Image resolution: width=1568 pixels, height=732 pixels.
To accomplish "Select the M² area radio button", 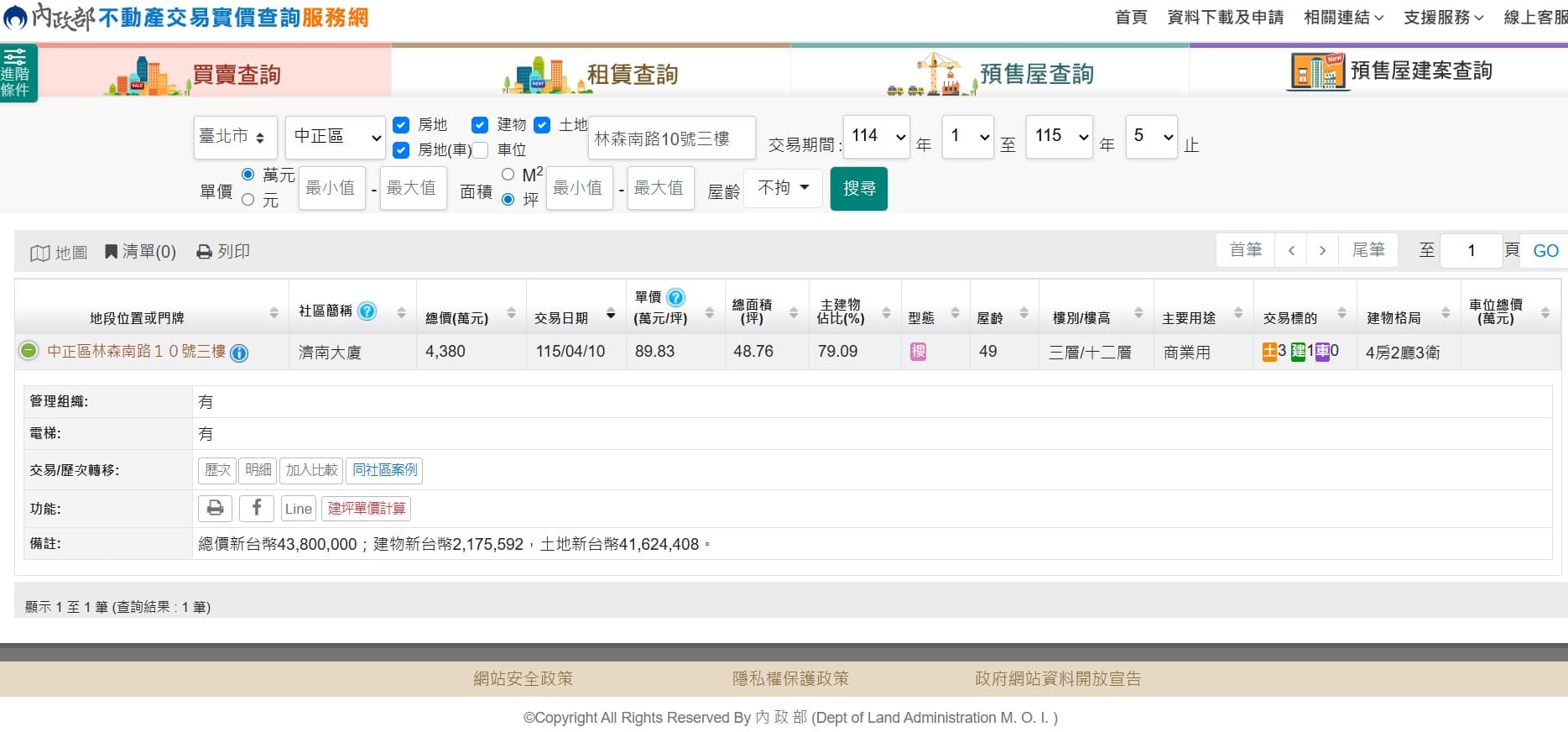I will tap(508, 175).
